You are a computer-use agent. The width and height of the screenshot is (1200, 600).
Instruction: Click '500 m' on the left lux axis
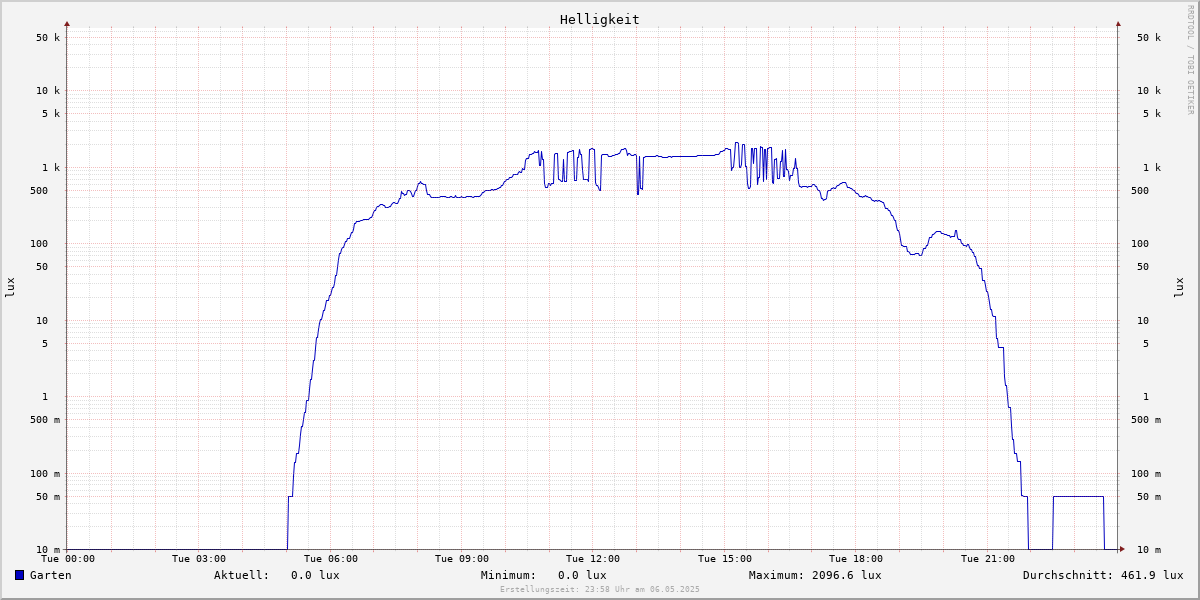coord(45,420)
